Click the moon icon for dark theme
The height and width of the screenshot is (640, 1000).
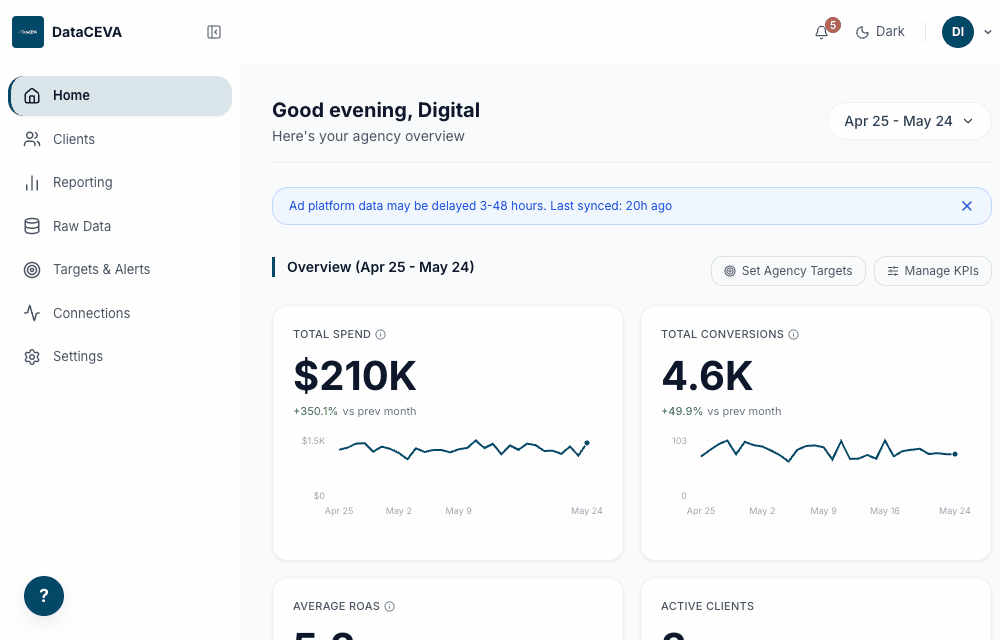coord(862,32)
